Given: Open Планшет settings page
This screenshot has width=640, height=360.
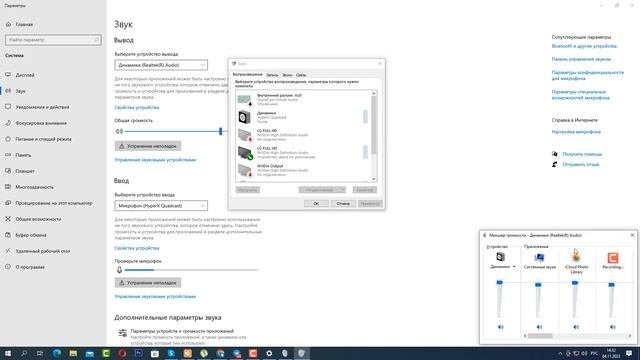Looking at the screenshot, I should click(x=24, y=171).
